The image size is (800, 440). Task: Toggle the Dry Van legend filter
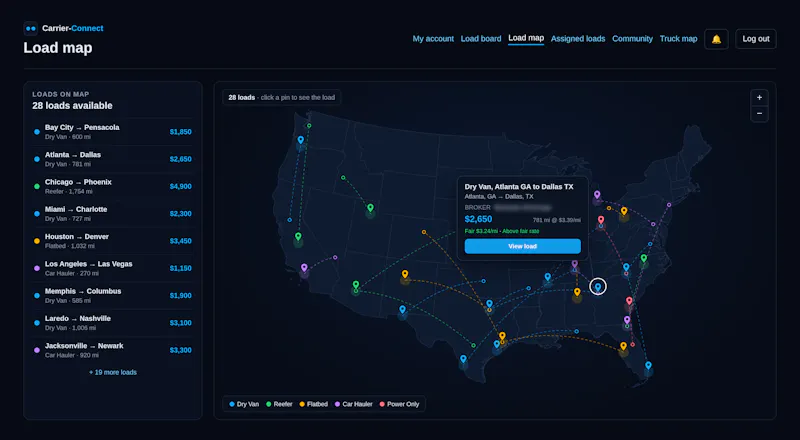pos(244,404)
